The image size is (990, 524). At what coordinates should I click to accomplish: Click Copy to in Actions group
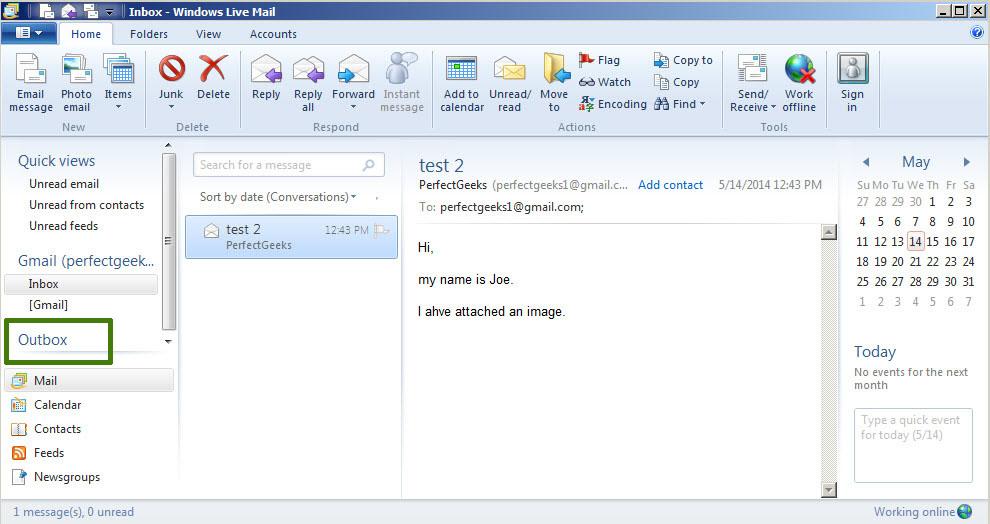point(683,60)
